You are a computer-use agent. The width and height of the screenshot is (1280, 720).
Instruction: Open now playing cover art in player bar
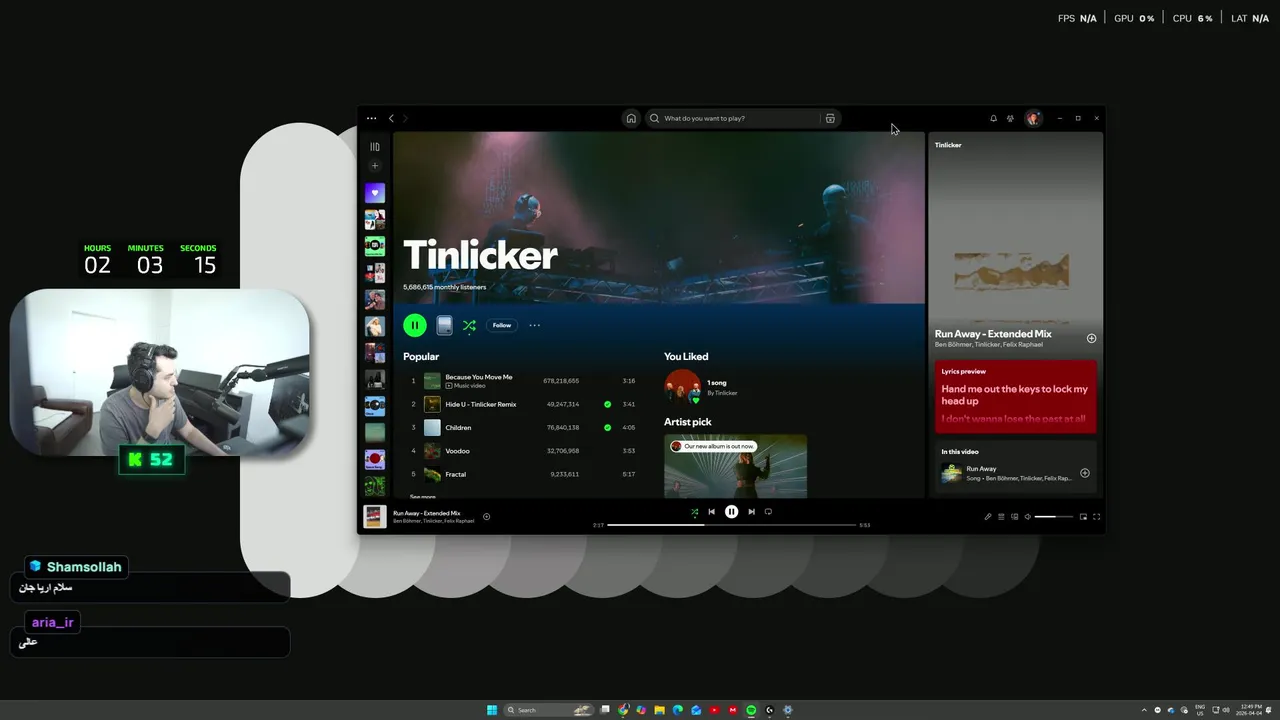[x=375, y=516]
